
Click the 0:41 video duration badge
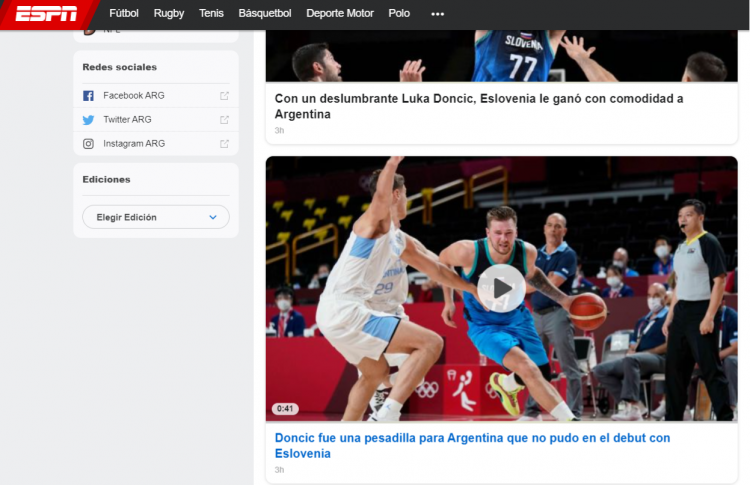click(285, 408)
